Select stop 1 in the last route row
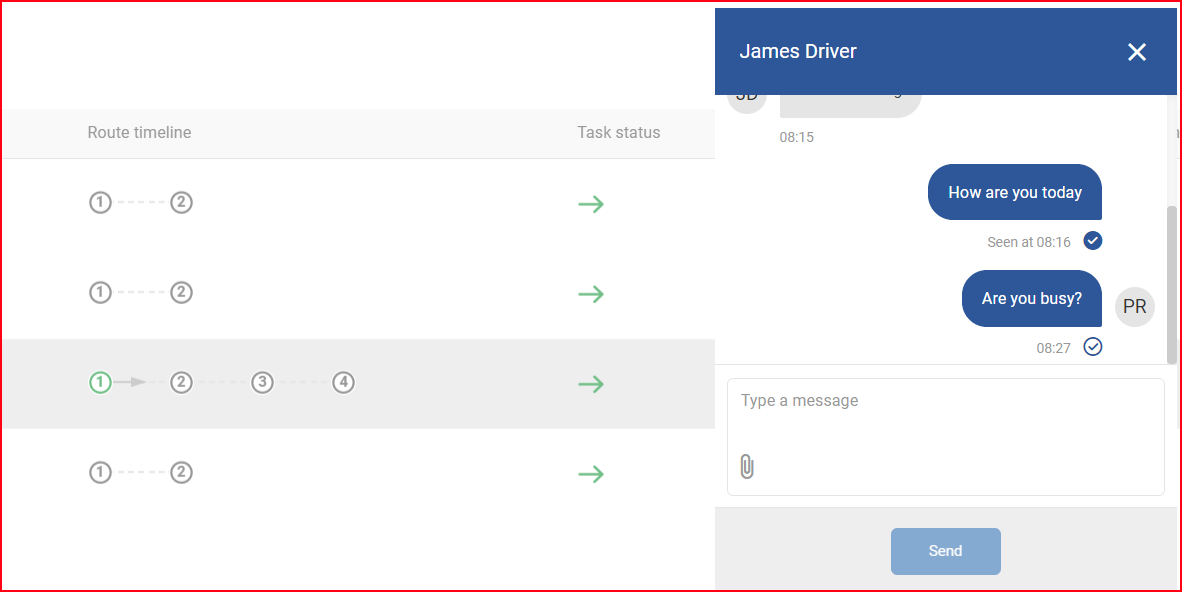The image size is (1182, 592). (x=100, y=473)
